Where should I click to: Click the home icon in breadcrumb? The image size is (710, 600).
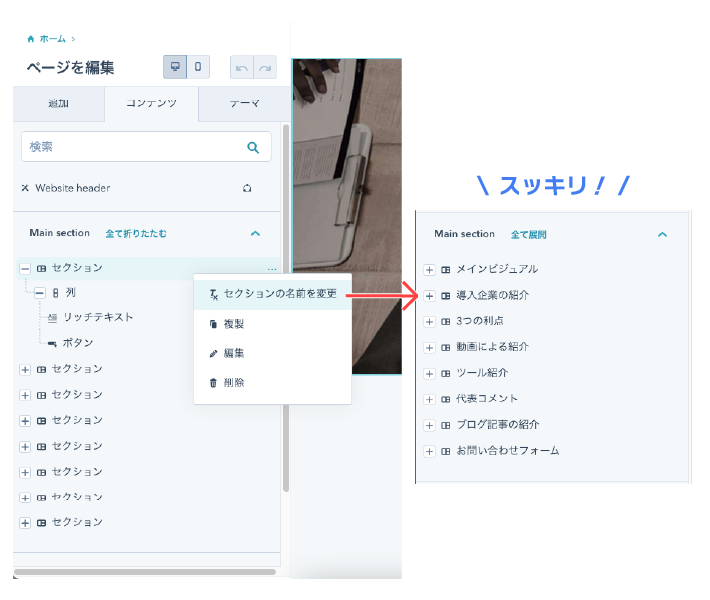tap(30, 39)
